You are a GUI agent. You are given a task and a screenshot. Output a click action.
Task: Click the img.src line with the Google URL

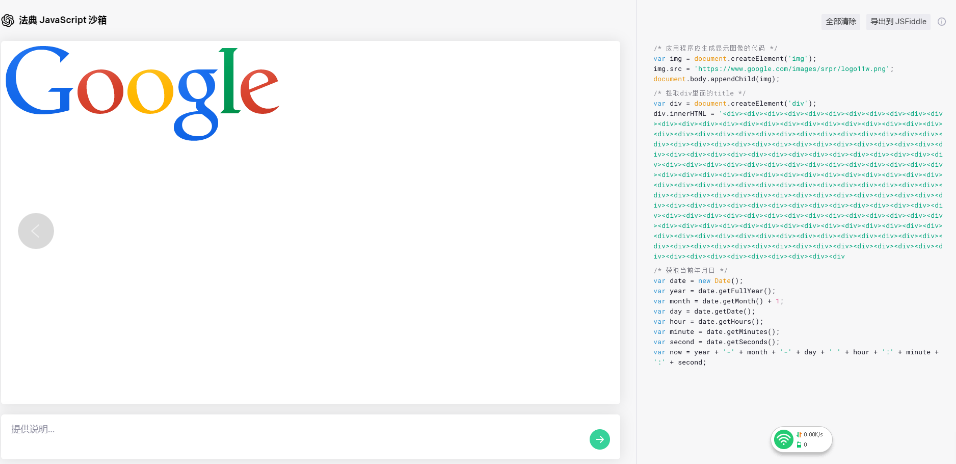pyautogui.click(x=774, y=69)
